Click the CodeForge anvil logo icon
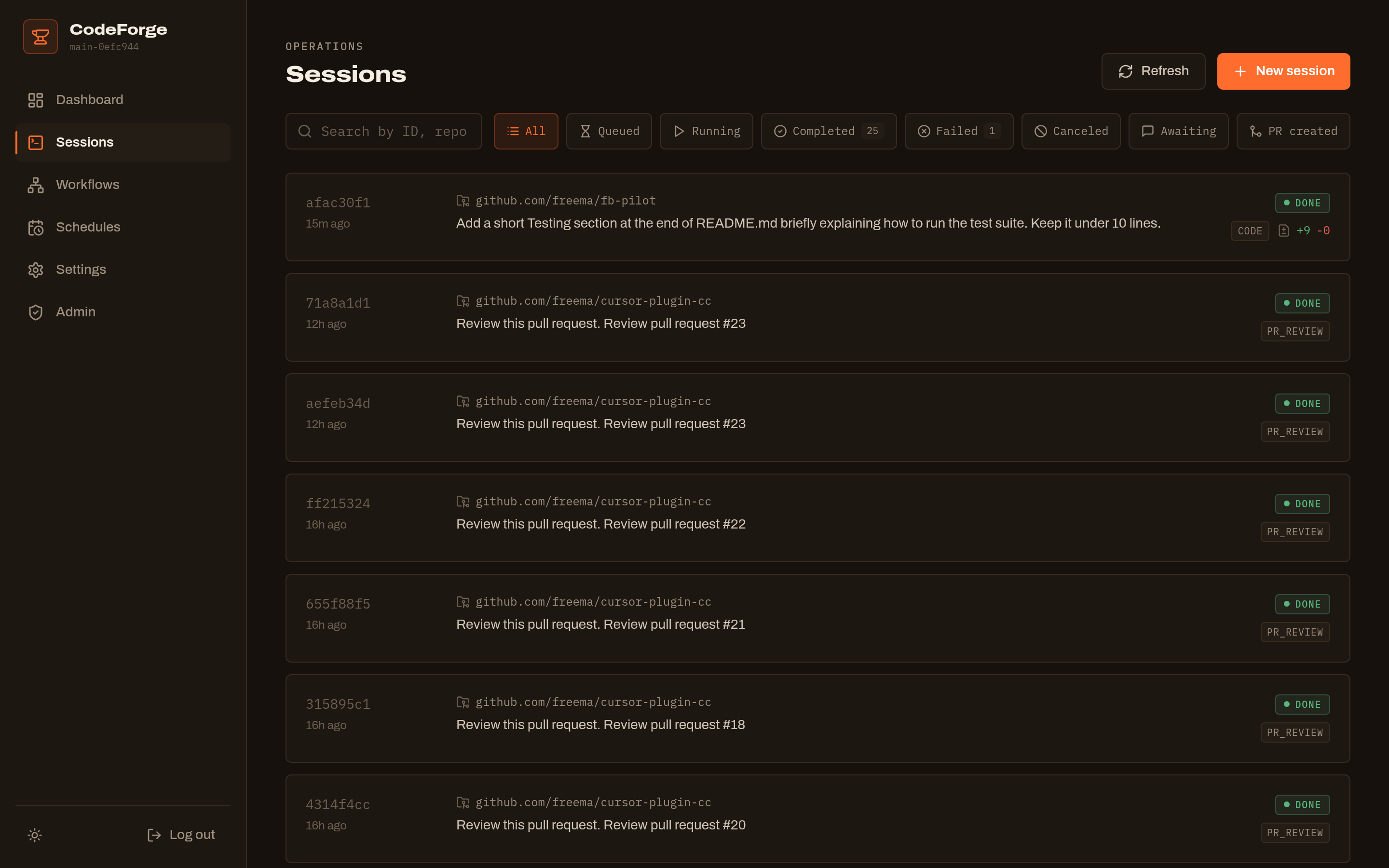 click(40, 37)
